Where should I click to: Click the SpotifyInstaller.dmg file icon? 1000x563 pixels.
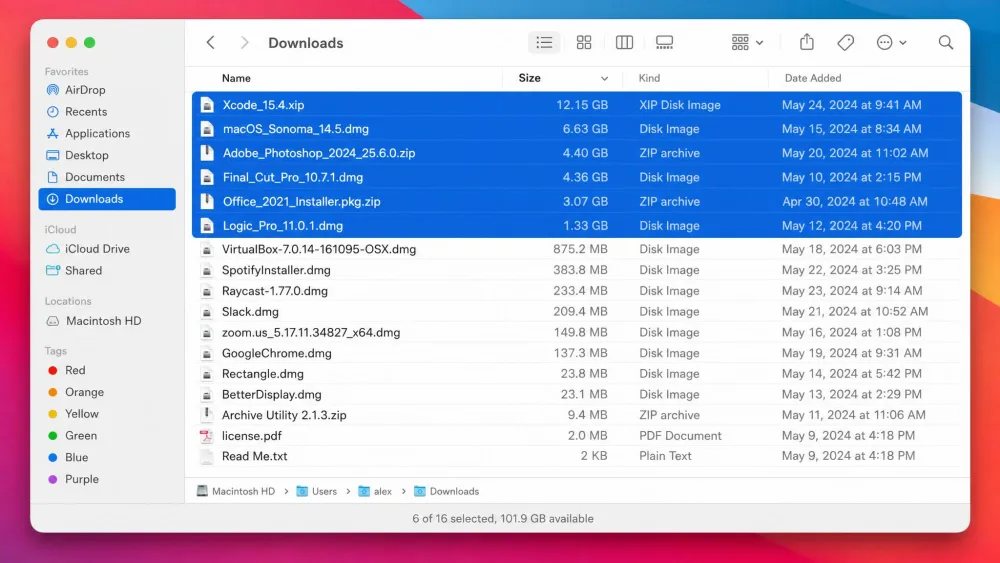click(x=207, y=270)
